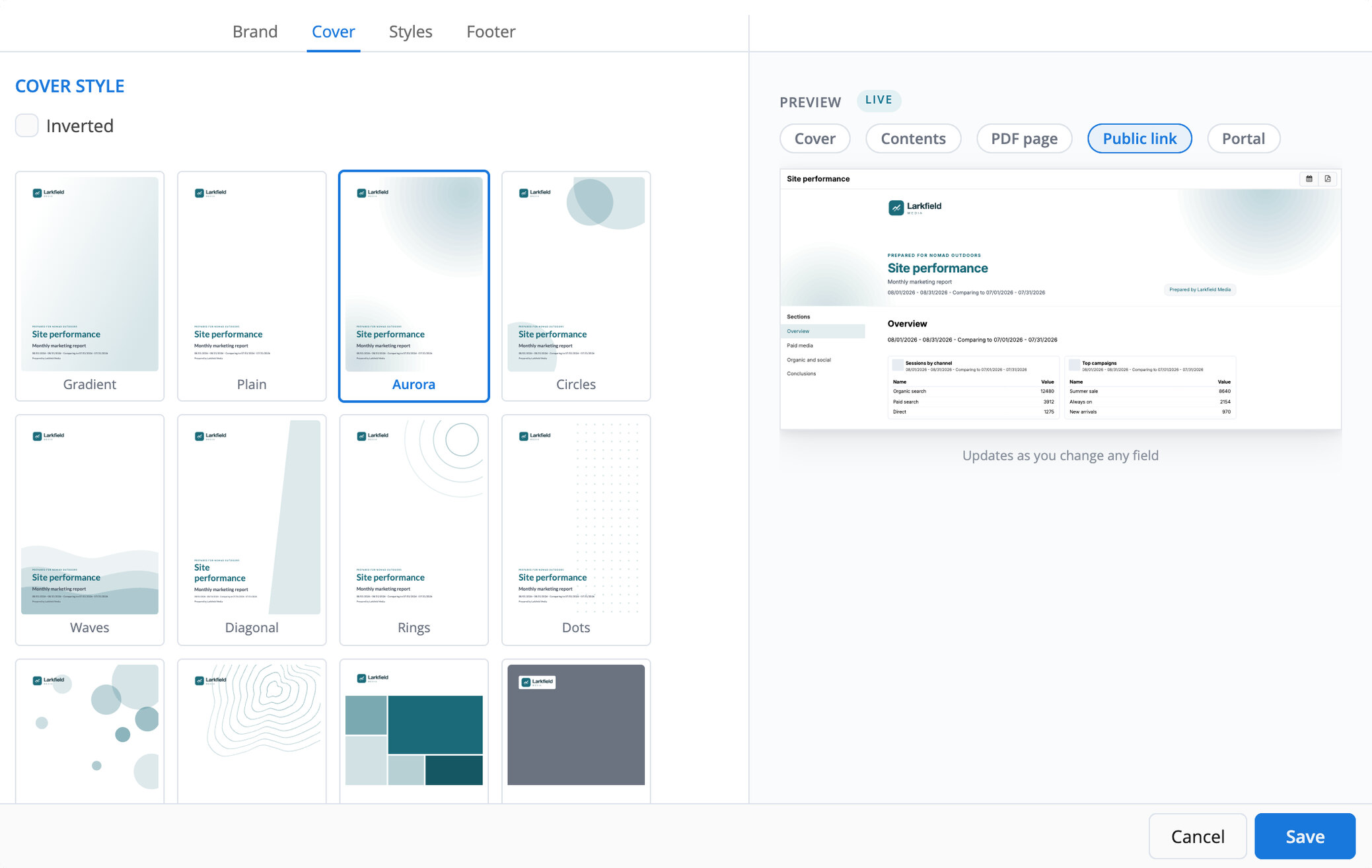This screenshot has width=1372, height=868.
Task: Click the 'Top campaigns' widget title
Action: [1099, 363]
